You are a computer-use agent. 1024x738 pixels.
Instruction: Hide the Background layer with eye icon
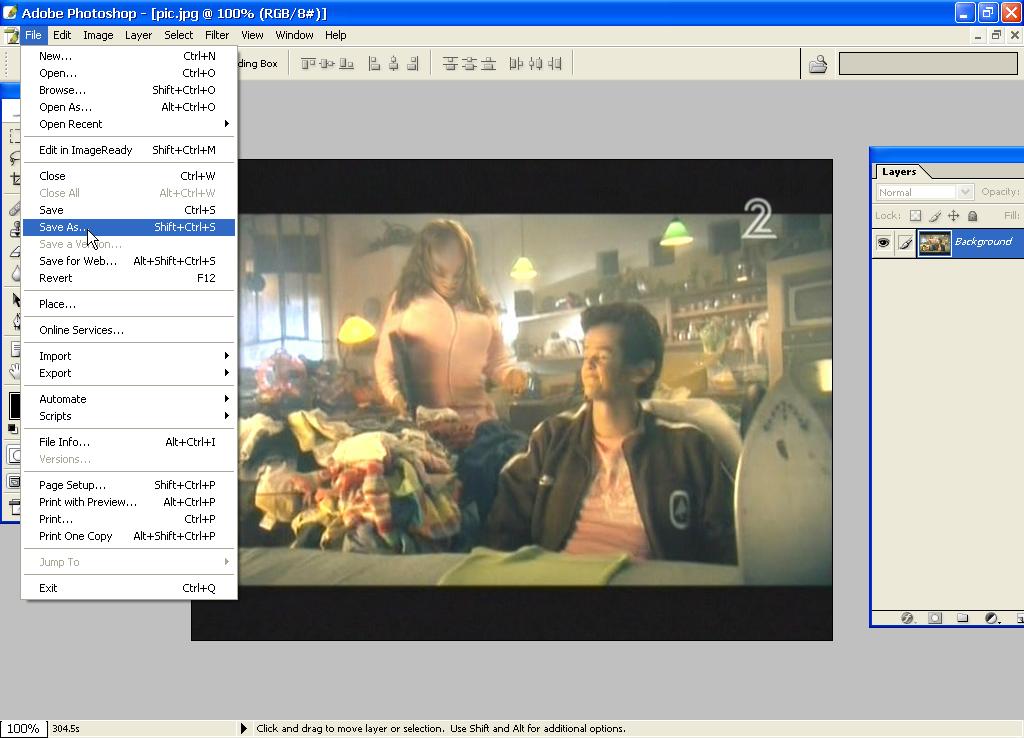pyautogui.click(x=883, y=242)
